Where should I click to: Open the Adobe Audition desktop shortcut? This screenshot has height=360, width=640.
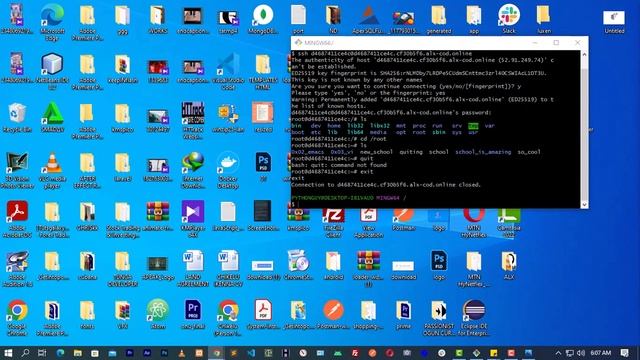[17, 268]
